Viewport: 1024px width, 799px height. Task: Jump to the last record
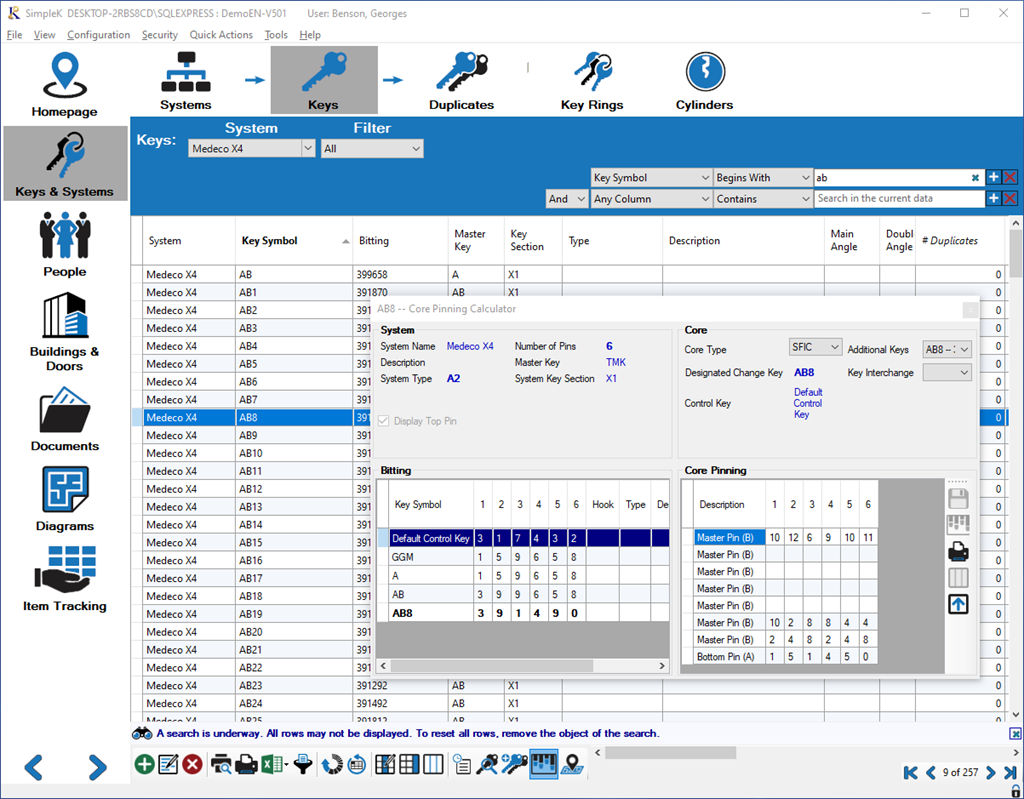click(1011, 772)
